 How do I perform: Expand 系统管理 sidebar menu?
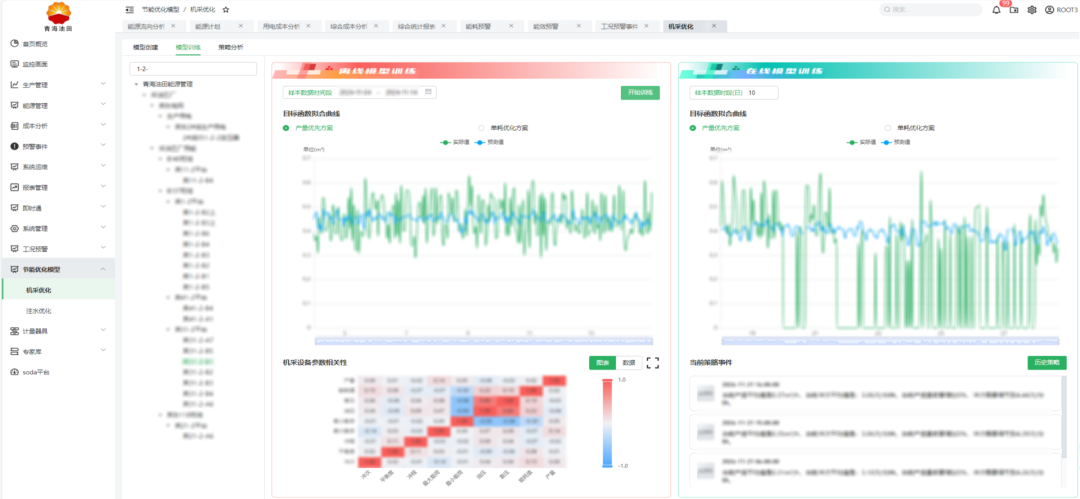(103, 228)
